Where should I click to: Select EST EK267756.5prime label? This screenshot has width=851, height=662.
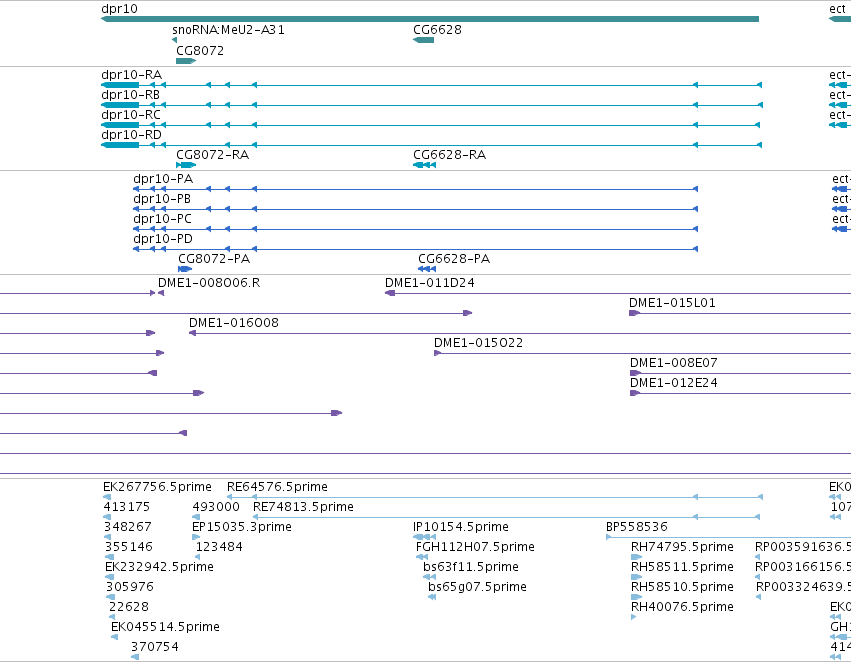point(157,487)
